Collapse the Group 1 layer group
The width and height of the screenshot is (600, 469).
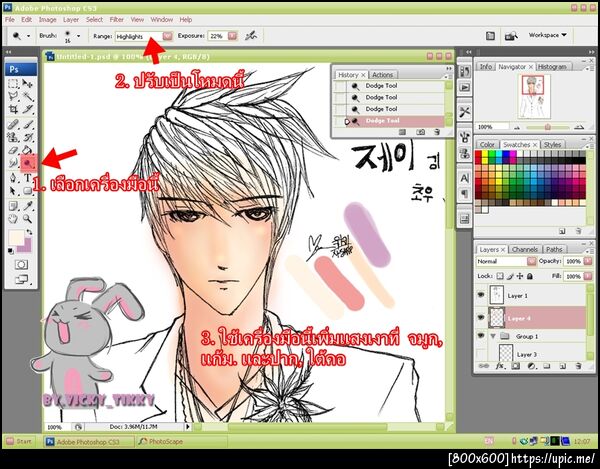click(x=493, y=336)
